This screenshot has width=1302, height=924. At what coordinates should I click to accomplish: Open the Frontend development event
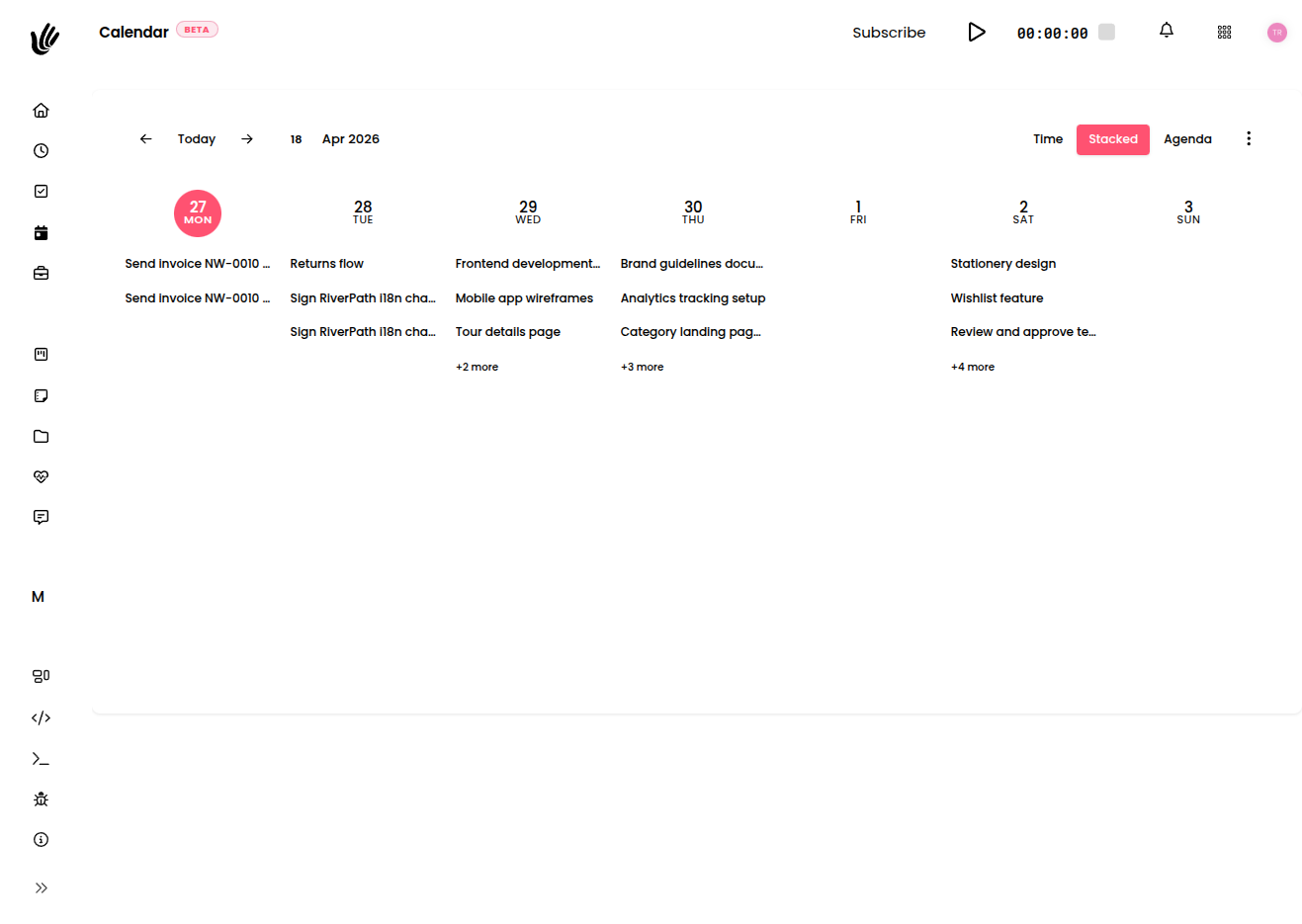coord(528,264)
